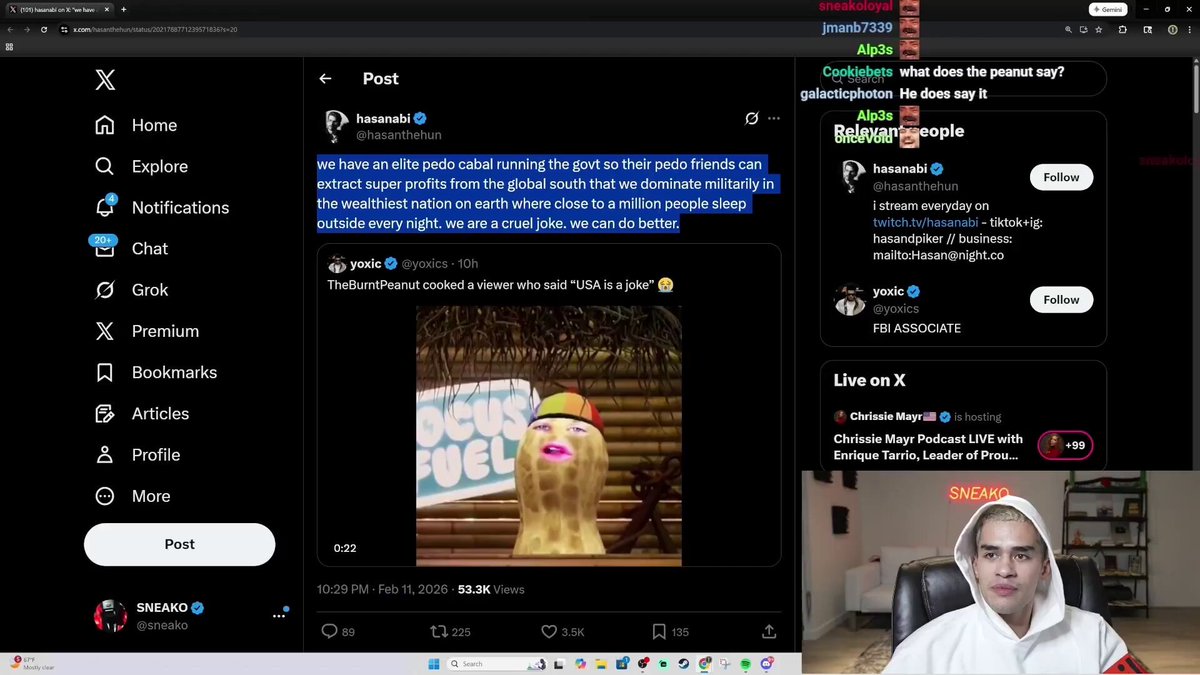The image size is (1200, 675).
Task: Open Articles in the sidebar
Action: (x=141, y=413)
